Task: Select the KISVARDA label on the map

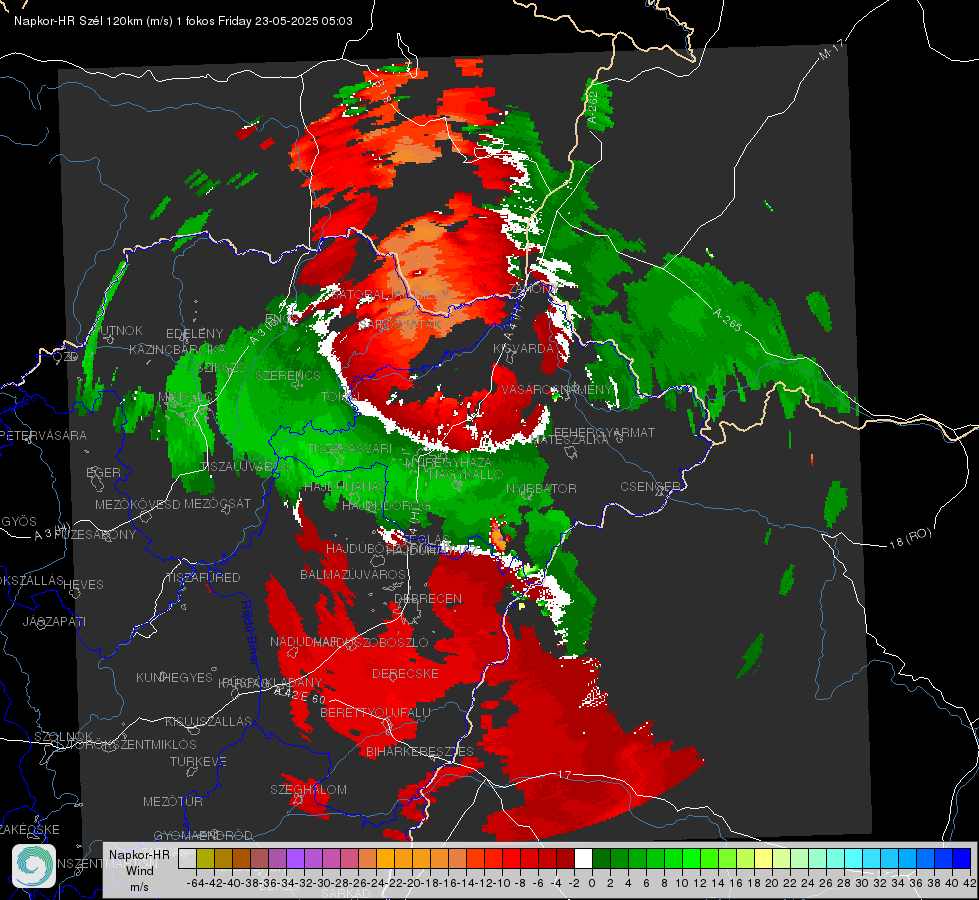Action: [x=524, y=349]
